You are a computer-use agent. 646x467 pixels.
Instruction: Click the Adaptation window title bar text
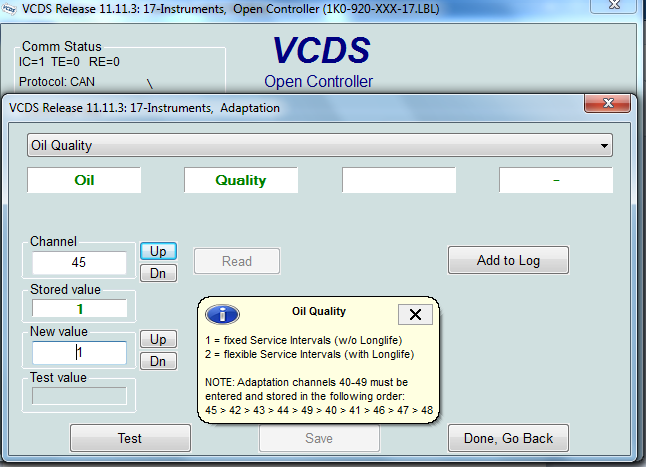click(x=144, y=108)
